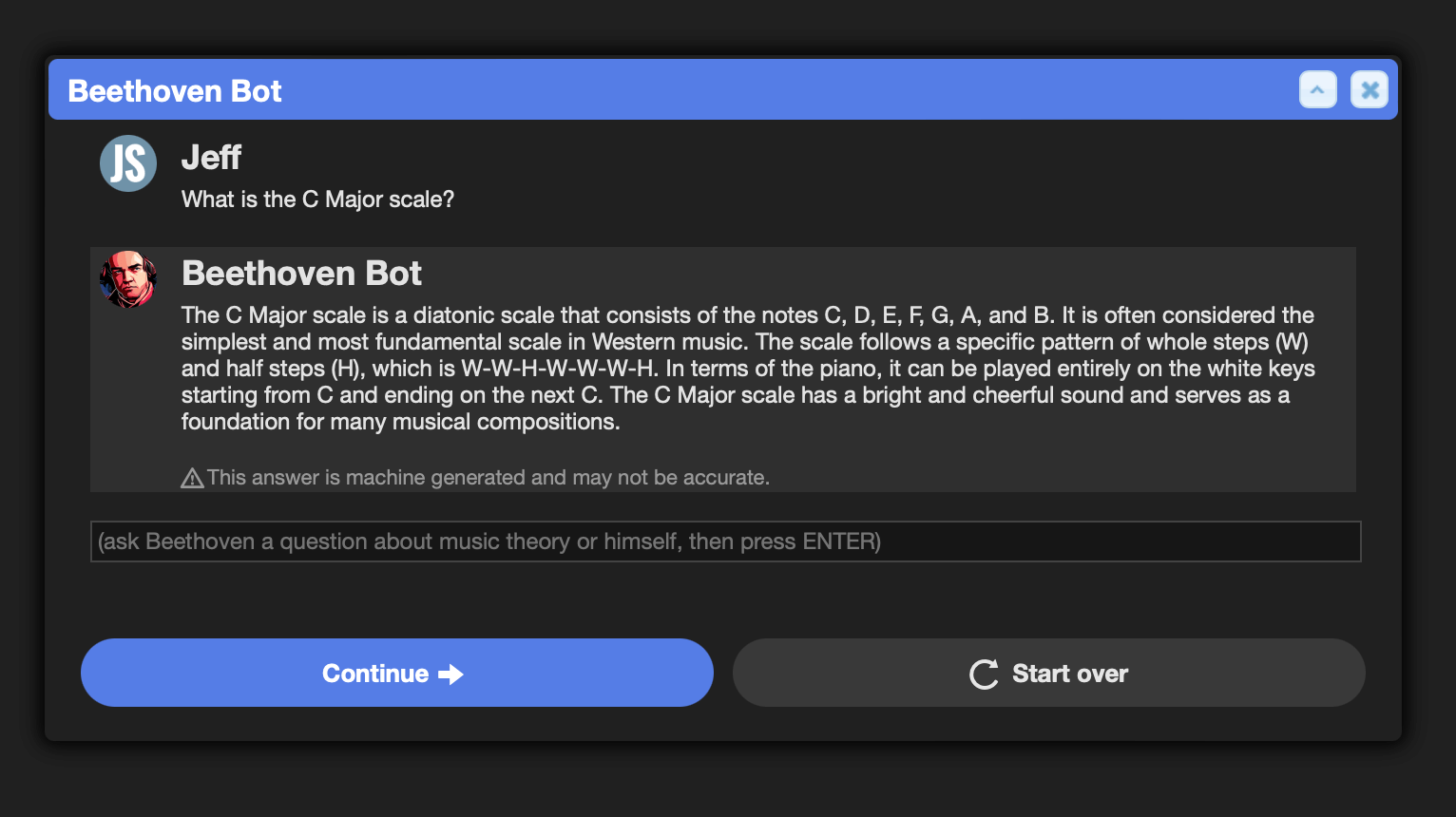Click the first line of the C Major answer
The width and height of the screenshot is (1456, 817).
[x=748, y=315]
